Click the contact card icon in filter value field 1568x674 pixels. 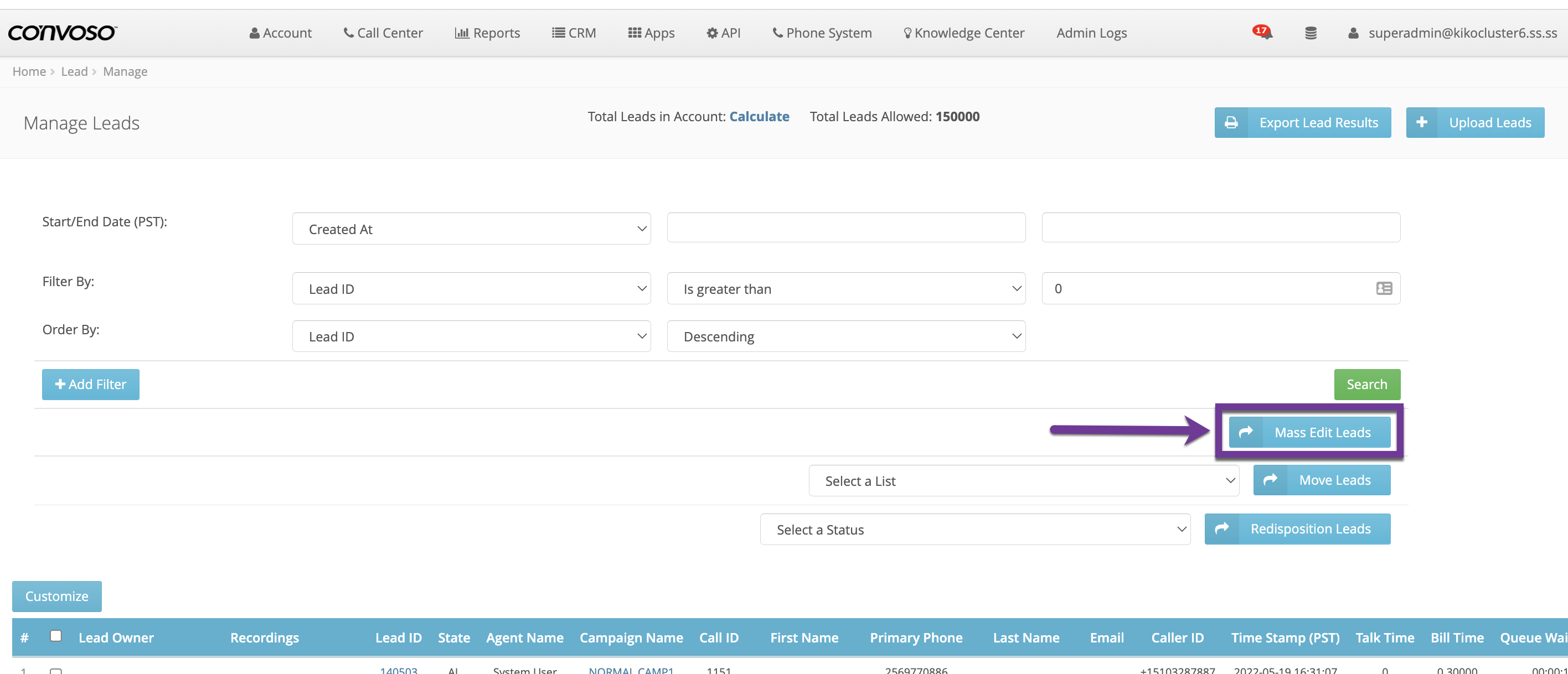tap(1384, 288)
